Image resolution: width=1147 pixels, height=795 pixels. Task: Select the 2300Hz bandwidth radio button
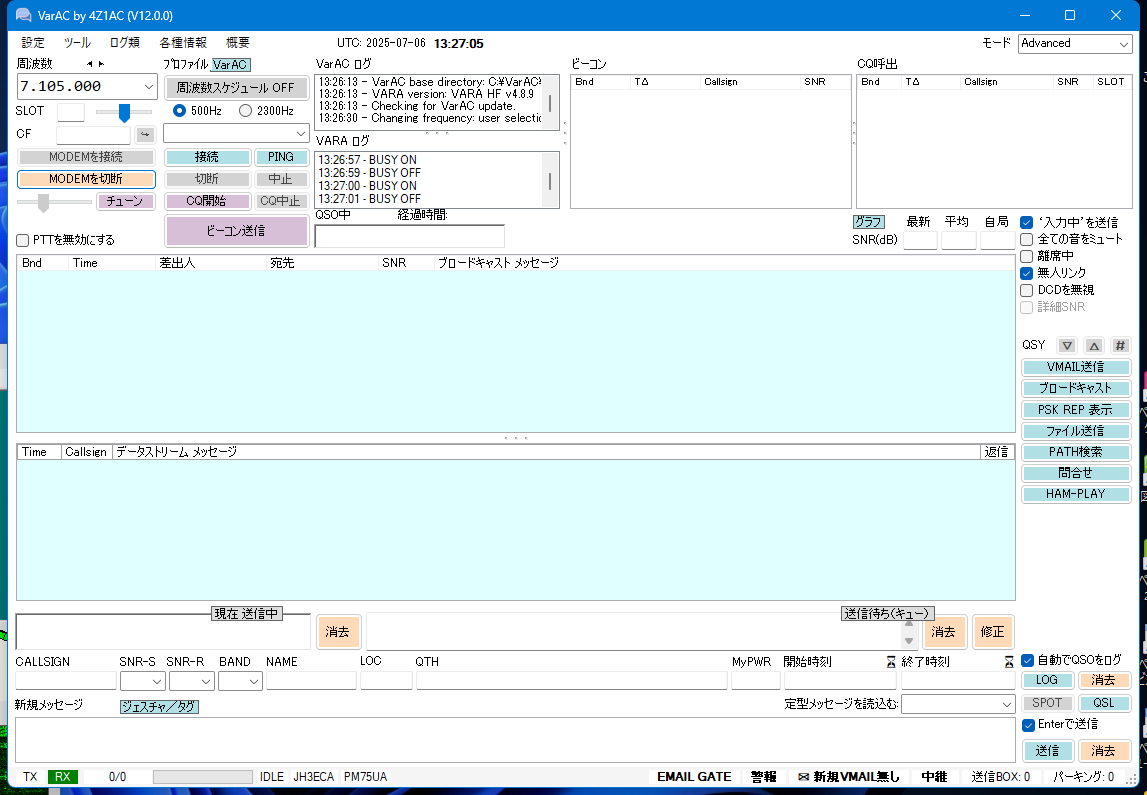245,110
